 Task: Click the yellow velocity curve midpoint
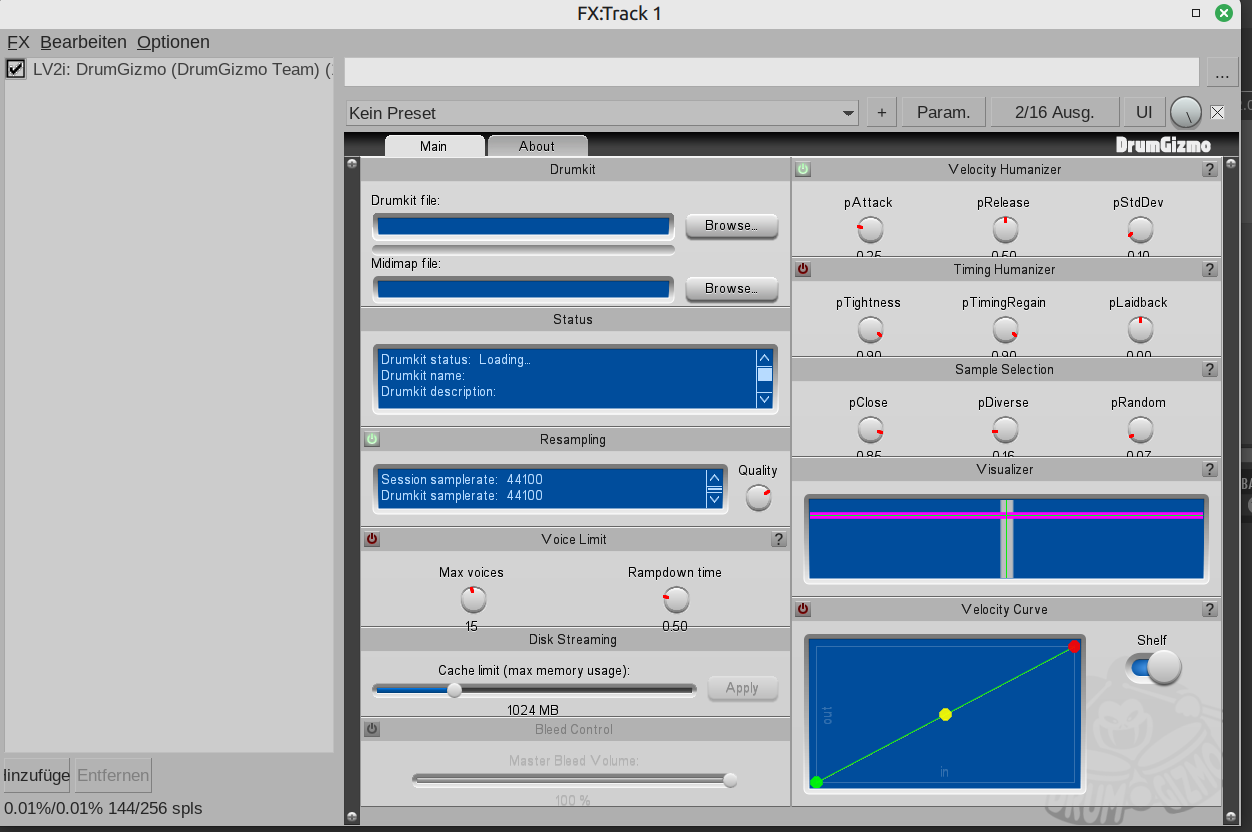click(945, 714)
